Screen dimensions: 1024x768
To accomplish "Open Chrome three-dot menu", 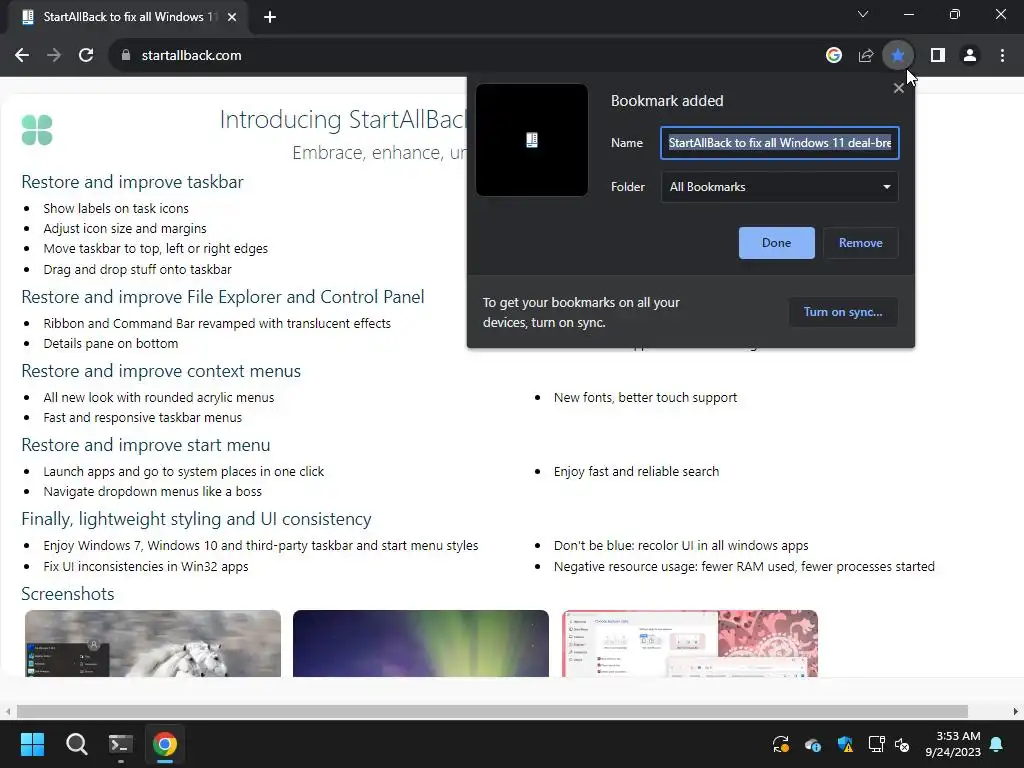I will tap(1002, 56).
